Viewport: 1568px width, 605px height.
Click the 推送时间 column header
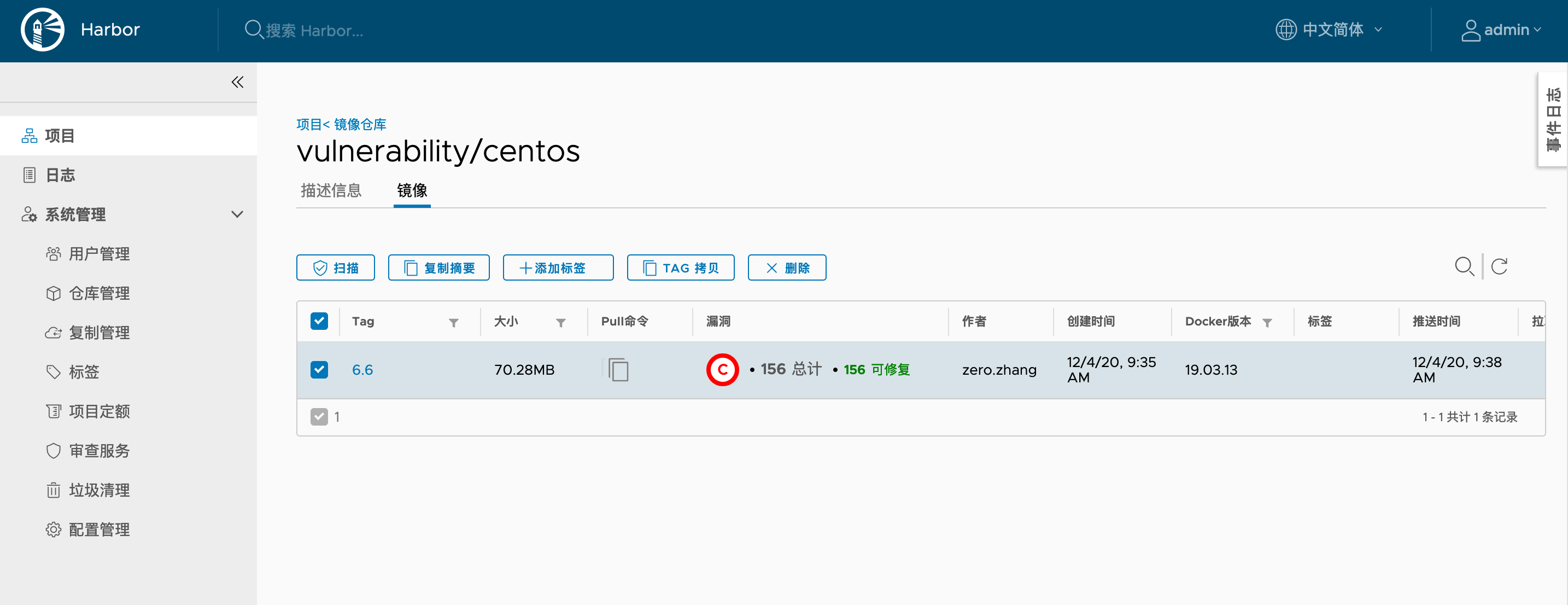coord(1436,321)
